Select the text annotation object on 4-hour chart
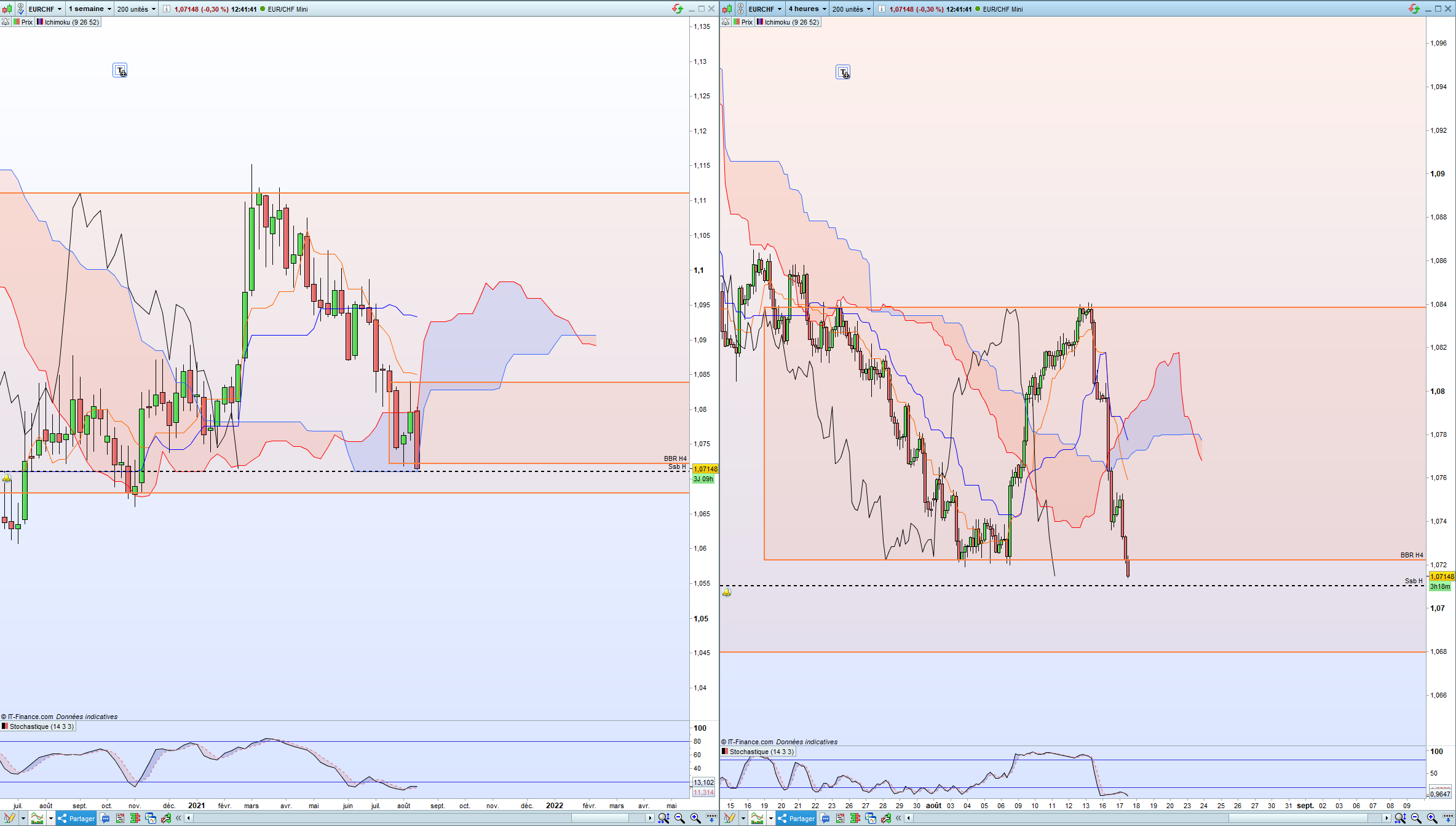1456x826 pixels. [x=843, y=73]
